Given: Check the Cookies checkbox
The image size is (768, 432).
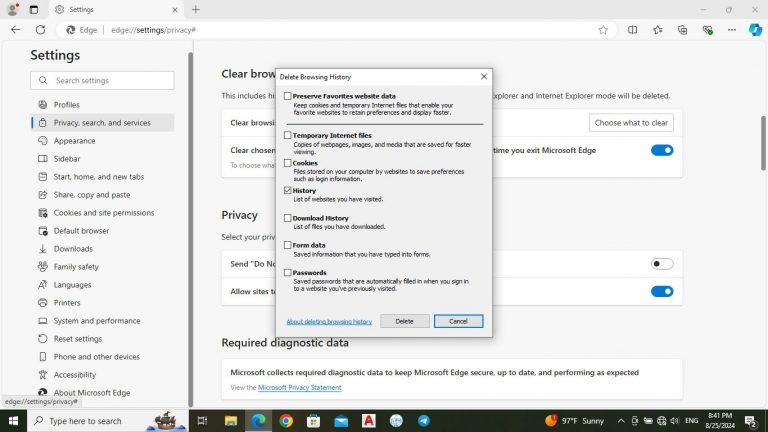Looking at the screenshot, I should tap(288, 163).
